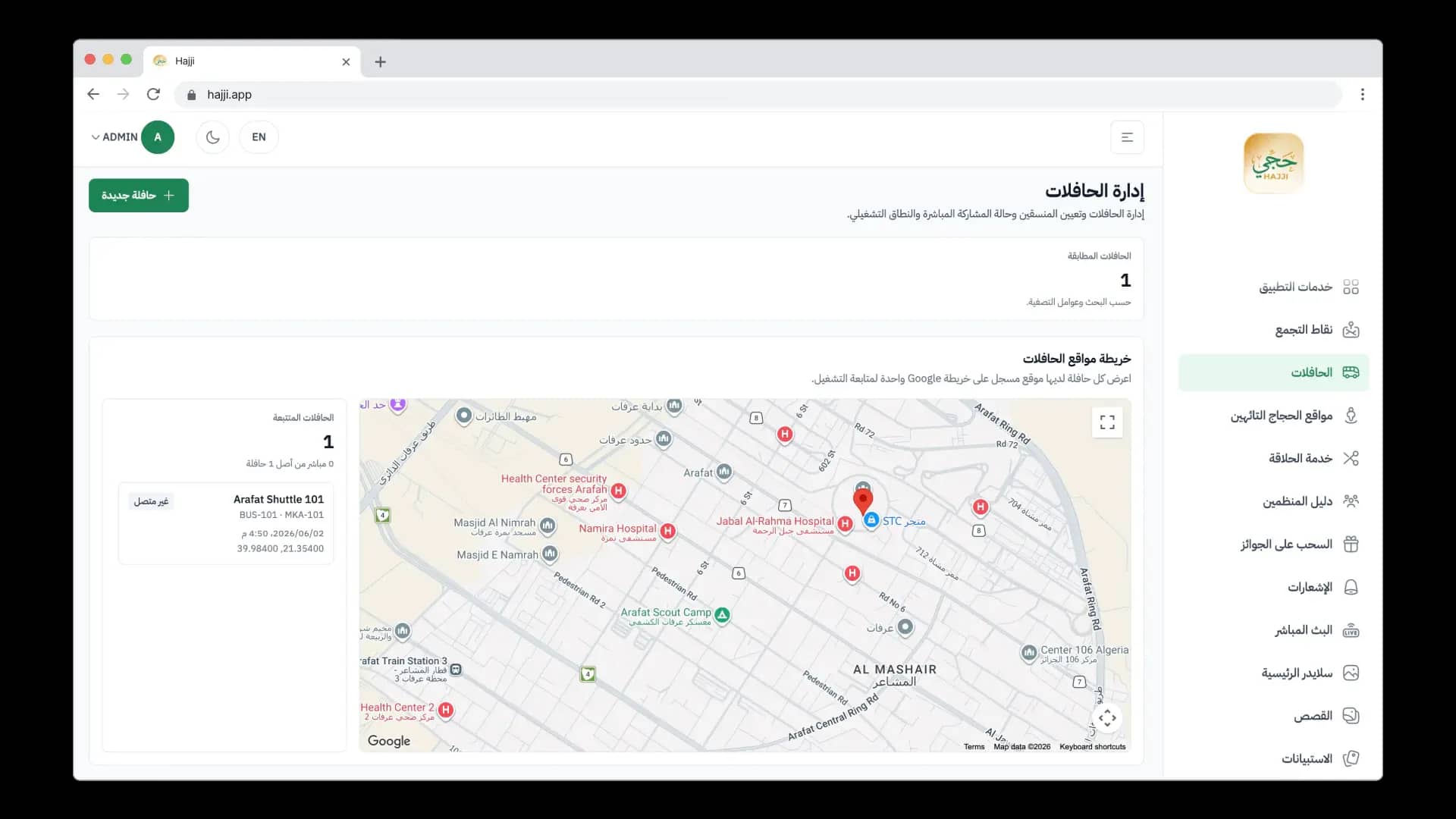Toggle fullscreen view of the map
This screenshot has height=819, width=1456.
point(1107,422)
